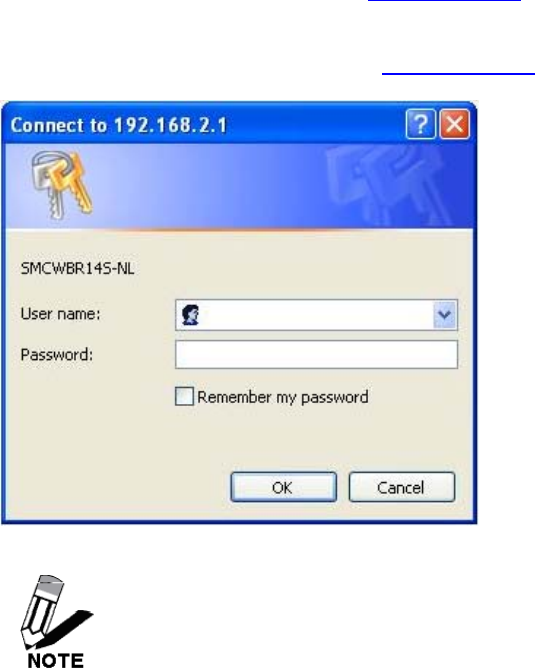Image resolution: width=535 pixels, height=671 pixels.
Task: Confirm login with the OK button
Action: pos(283,487)
